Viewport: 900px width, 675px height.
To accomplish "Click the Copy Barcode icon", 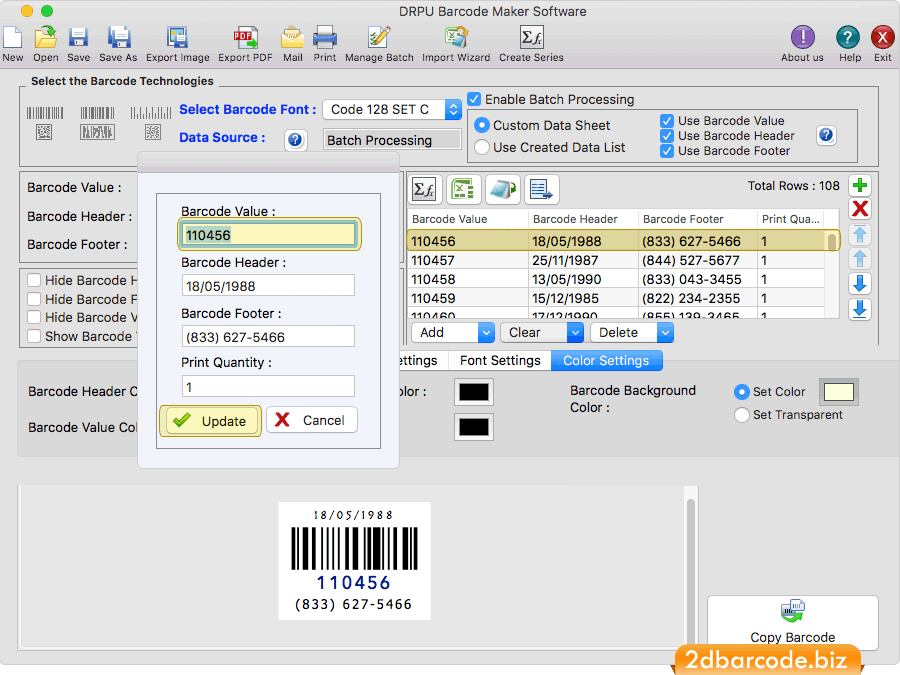I will pos(792,611).
